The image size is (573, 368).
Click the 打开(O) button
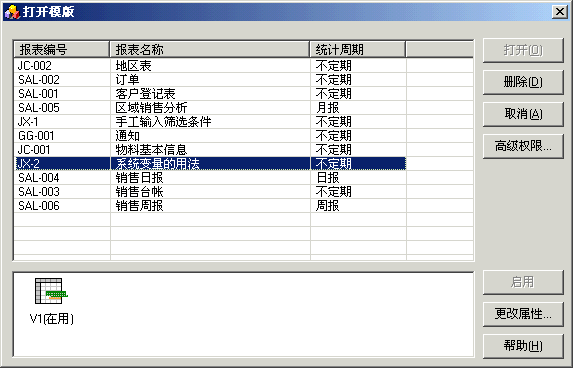pyautogui.click(x=523, y=50)
